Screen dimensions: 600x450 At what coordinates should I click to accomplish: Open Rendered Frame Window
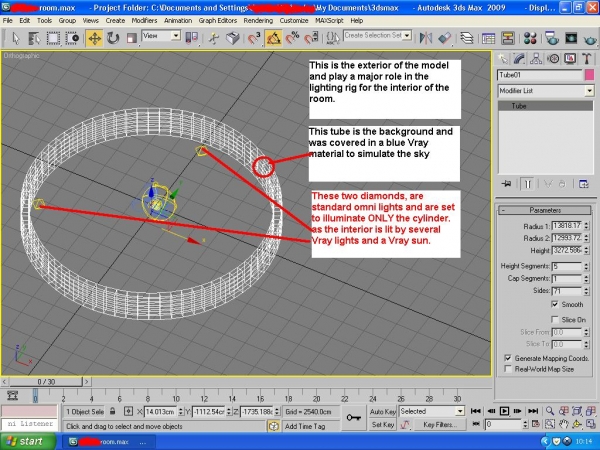[571, 38]
